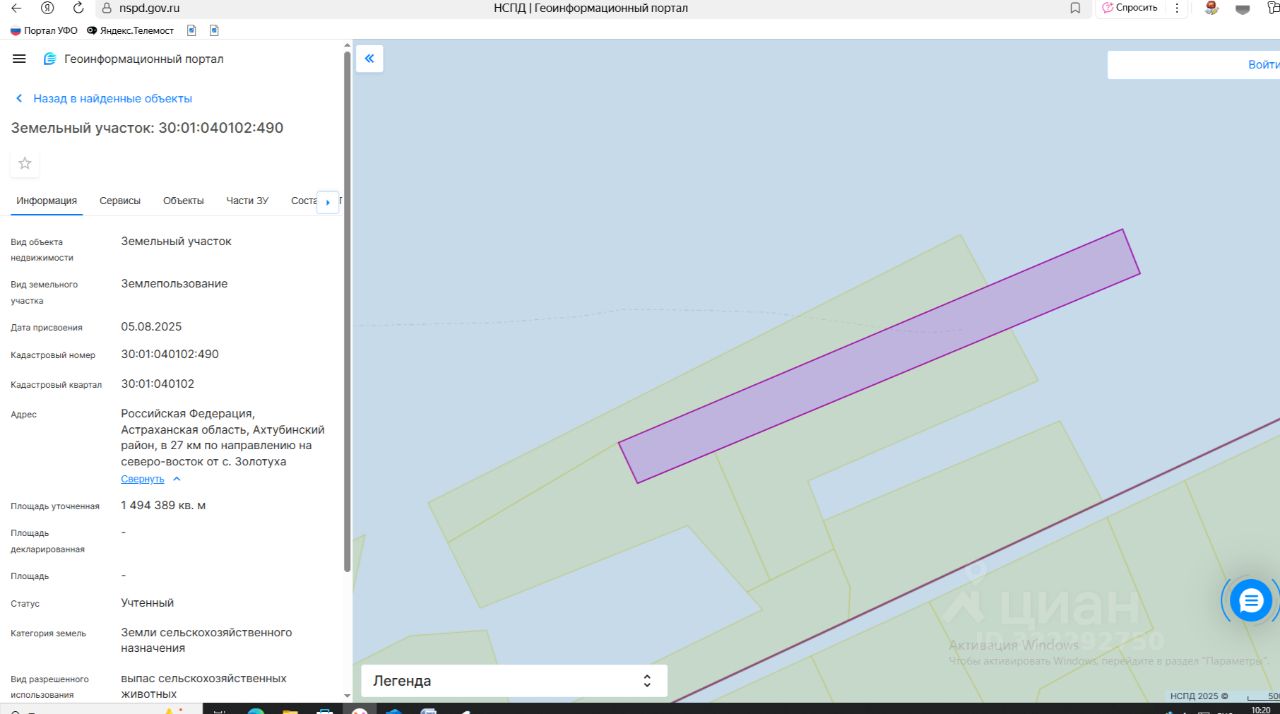Expand the Легенда dropdown
1280x714 pixels.
[x=514, y=681]
